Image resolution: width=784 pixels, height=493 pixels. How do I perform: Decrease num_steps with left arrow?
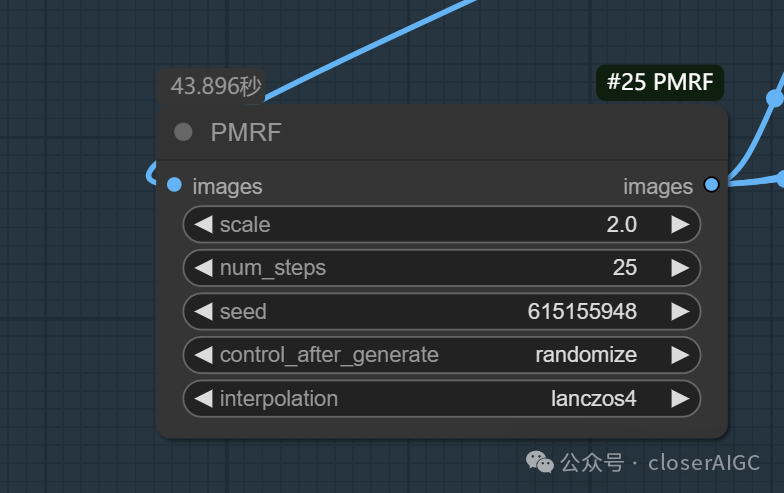pyautogui.click(x=204, y=268)
